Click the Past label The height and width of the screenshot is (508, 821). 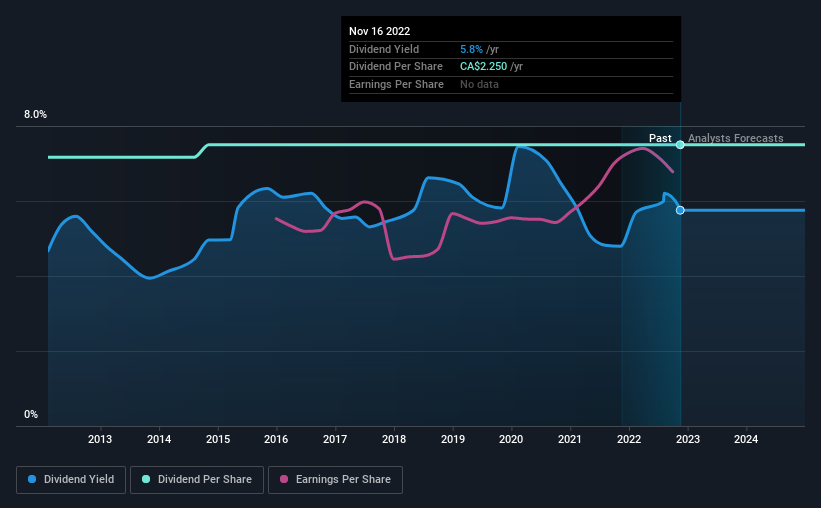(660, 138)
